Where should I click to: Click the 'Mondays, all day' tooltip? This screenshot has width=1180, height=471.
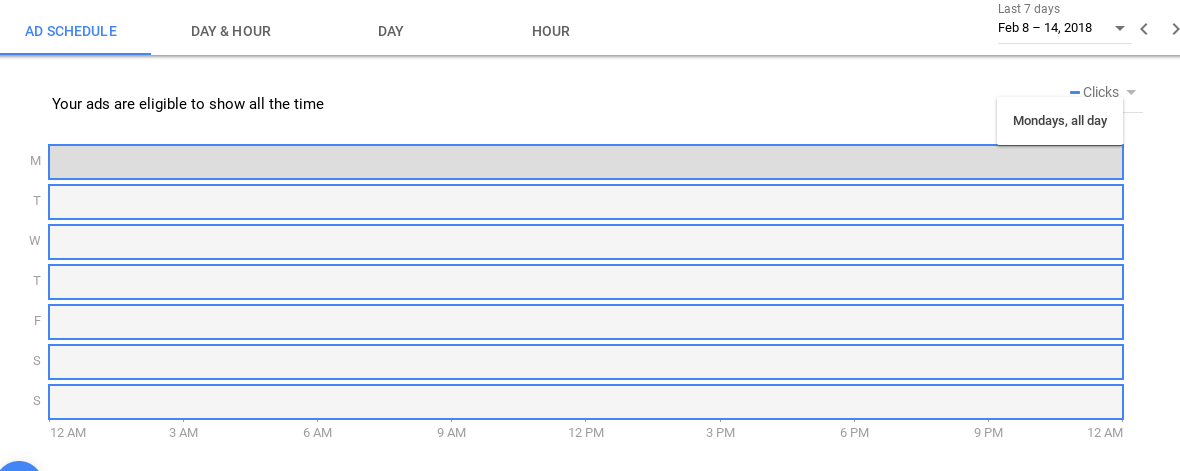click(1060, 121)
